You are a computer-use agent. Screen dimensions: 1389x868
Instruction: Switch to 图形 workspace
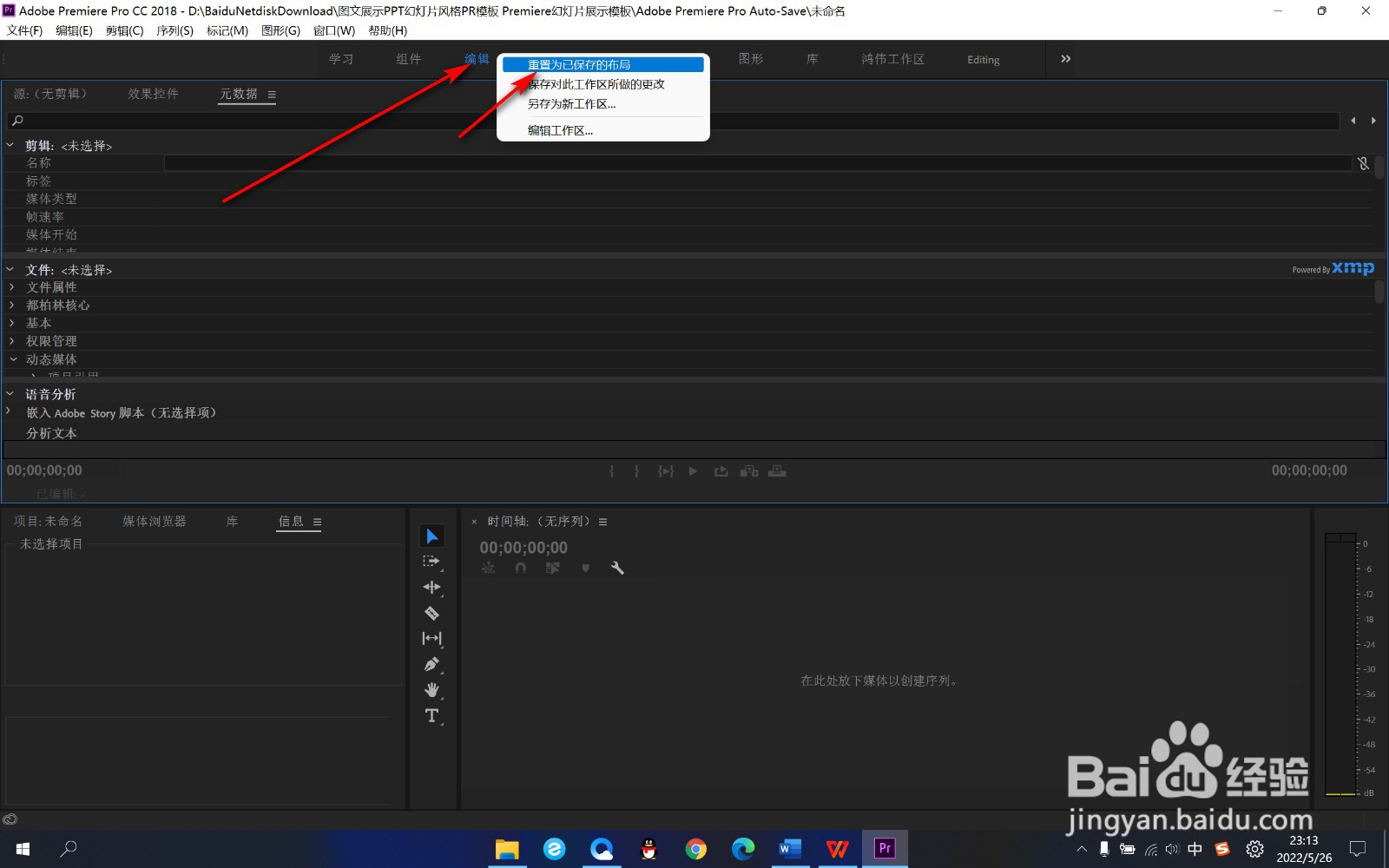point(751,59)
